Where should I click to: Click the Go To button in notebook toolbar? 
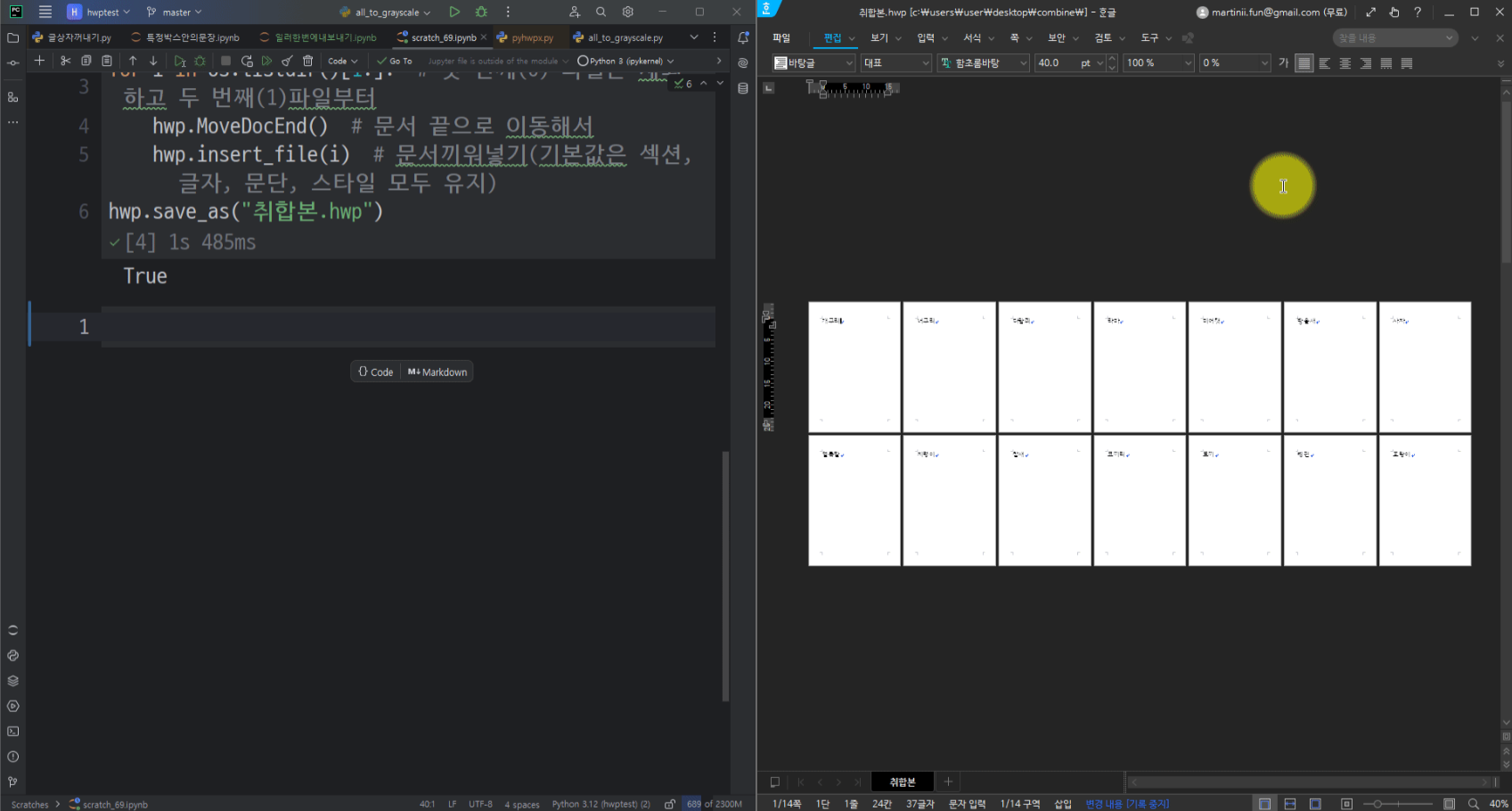click(x=395, y=61)
